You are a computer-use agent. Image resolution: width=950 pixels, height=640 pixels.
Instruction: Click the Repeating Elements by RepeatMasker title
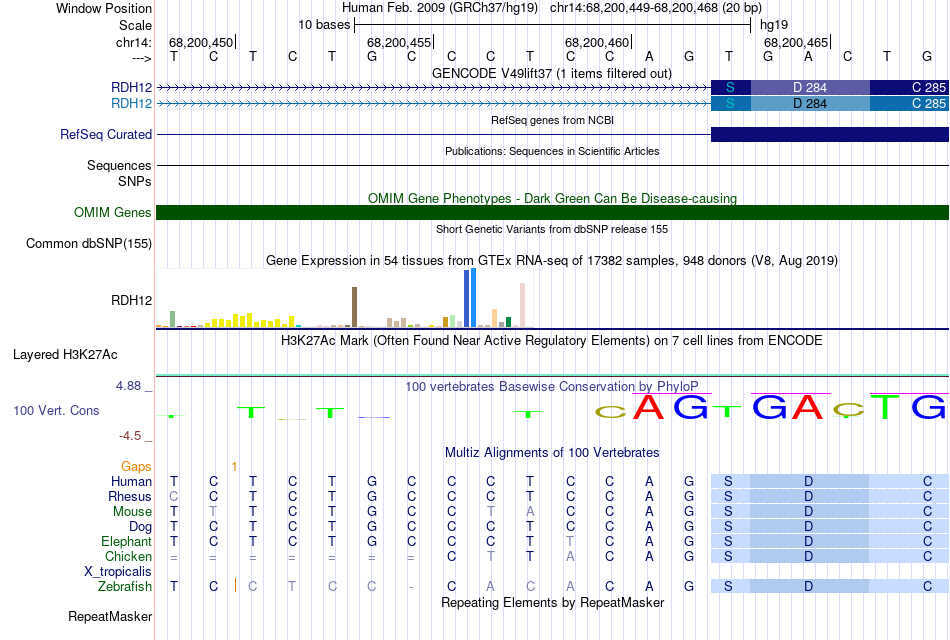(x=552, y=602)
